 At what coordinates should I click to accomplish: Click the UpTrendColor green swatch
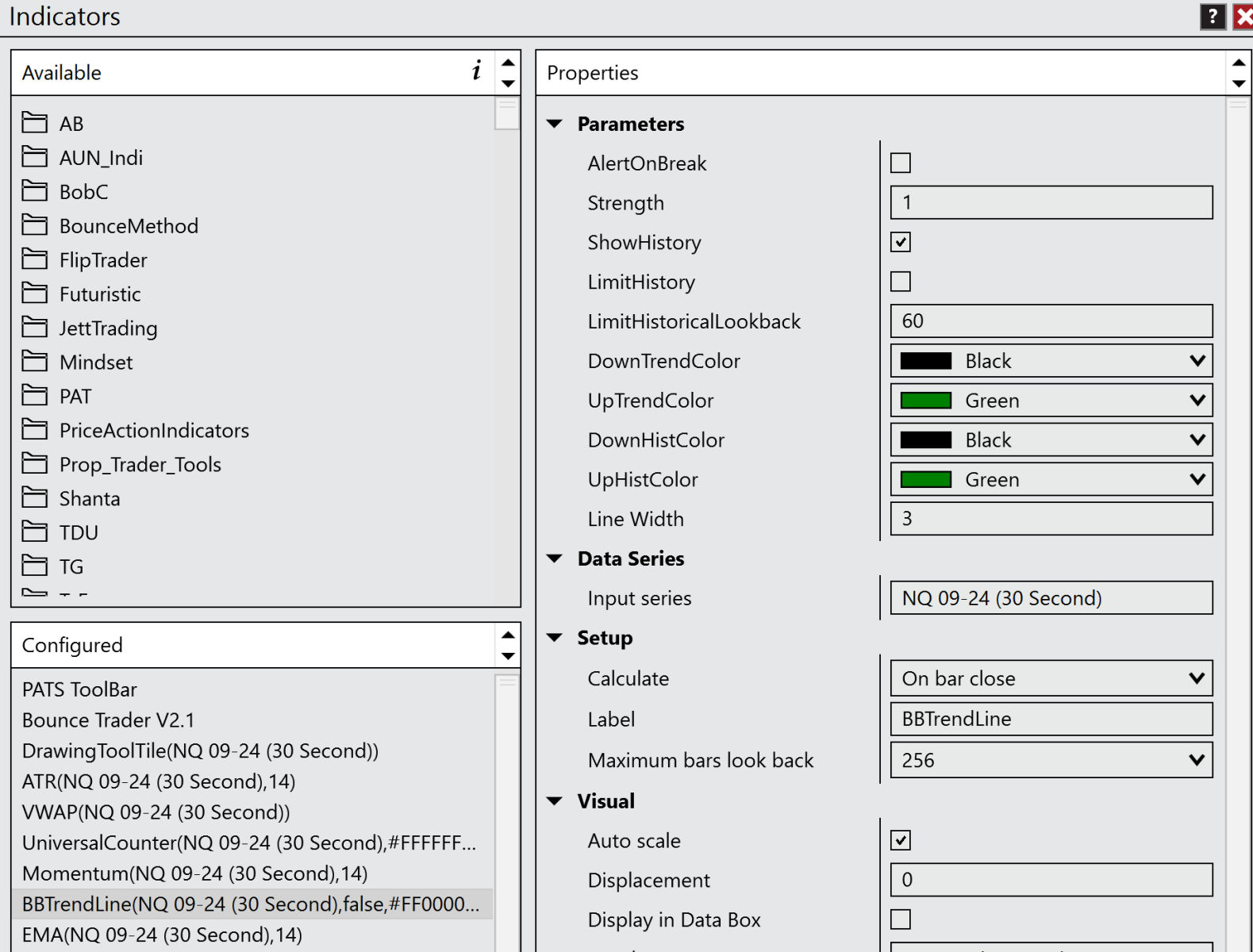[x=926, y=401]
